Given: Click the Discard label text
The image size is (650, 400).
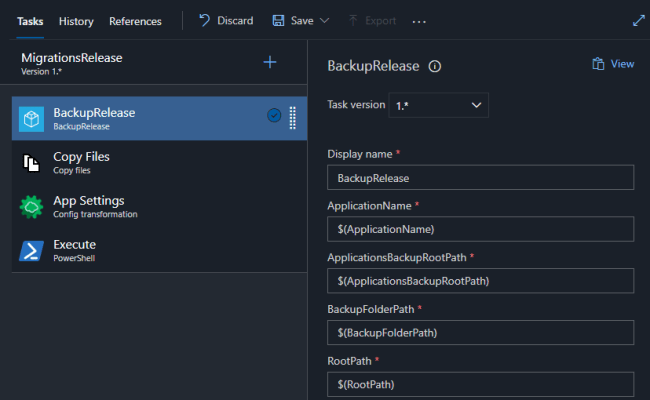Looking at the screenshot, I should point(235,20).
